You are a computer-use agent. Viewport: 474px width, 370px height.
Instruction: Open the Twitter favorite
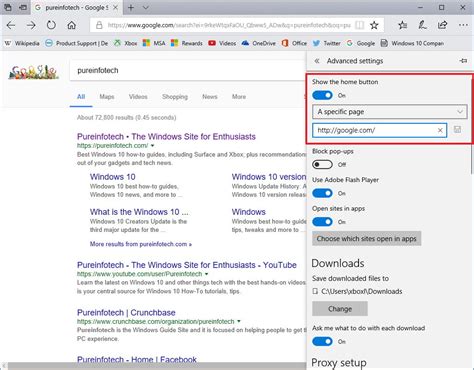(x=327, y=43)
